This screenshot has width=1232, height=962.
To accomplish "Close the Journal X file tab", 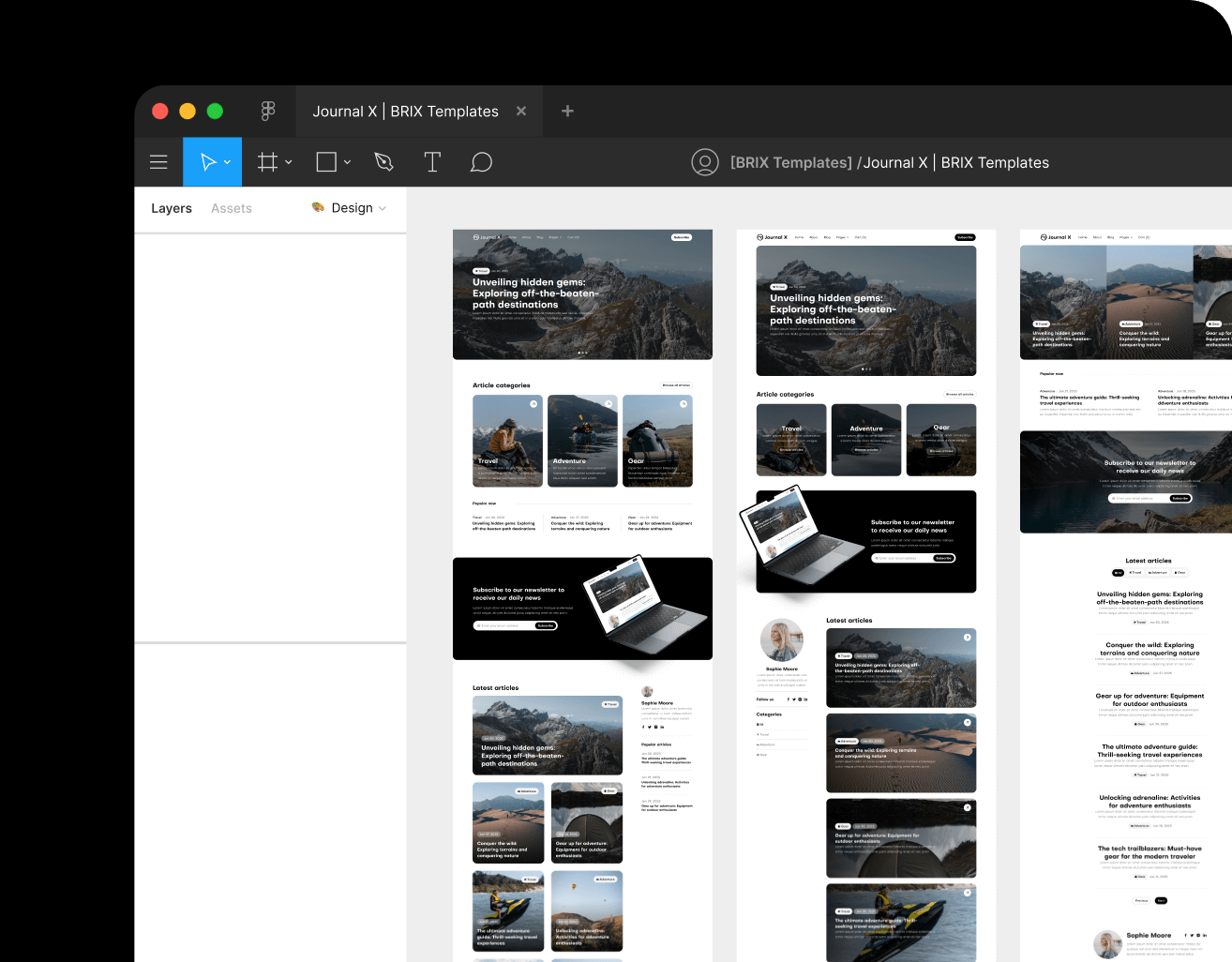I will point(521,111).
